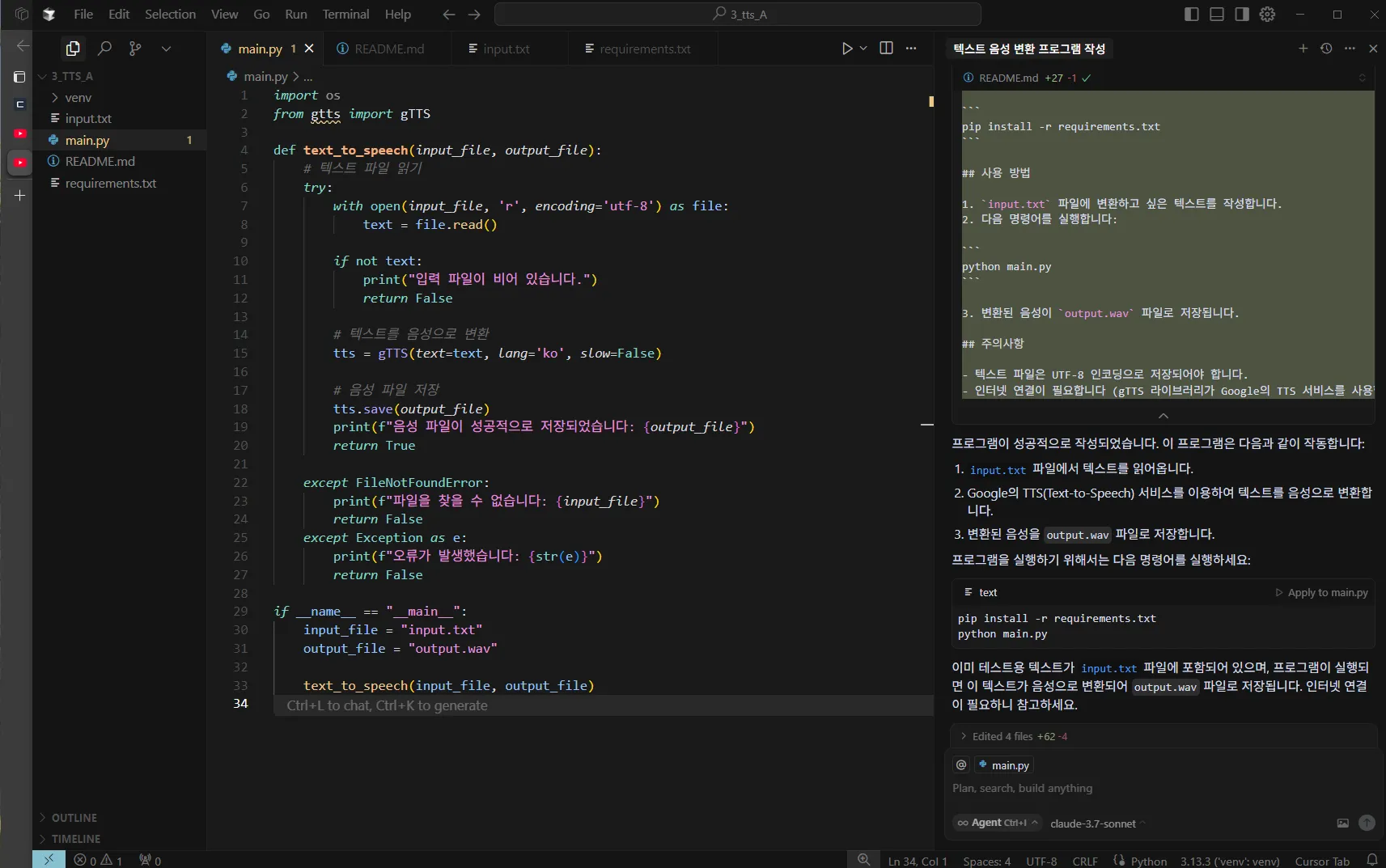Open run options dropdown next to play

point(863,49)
